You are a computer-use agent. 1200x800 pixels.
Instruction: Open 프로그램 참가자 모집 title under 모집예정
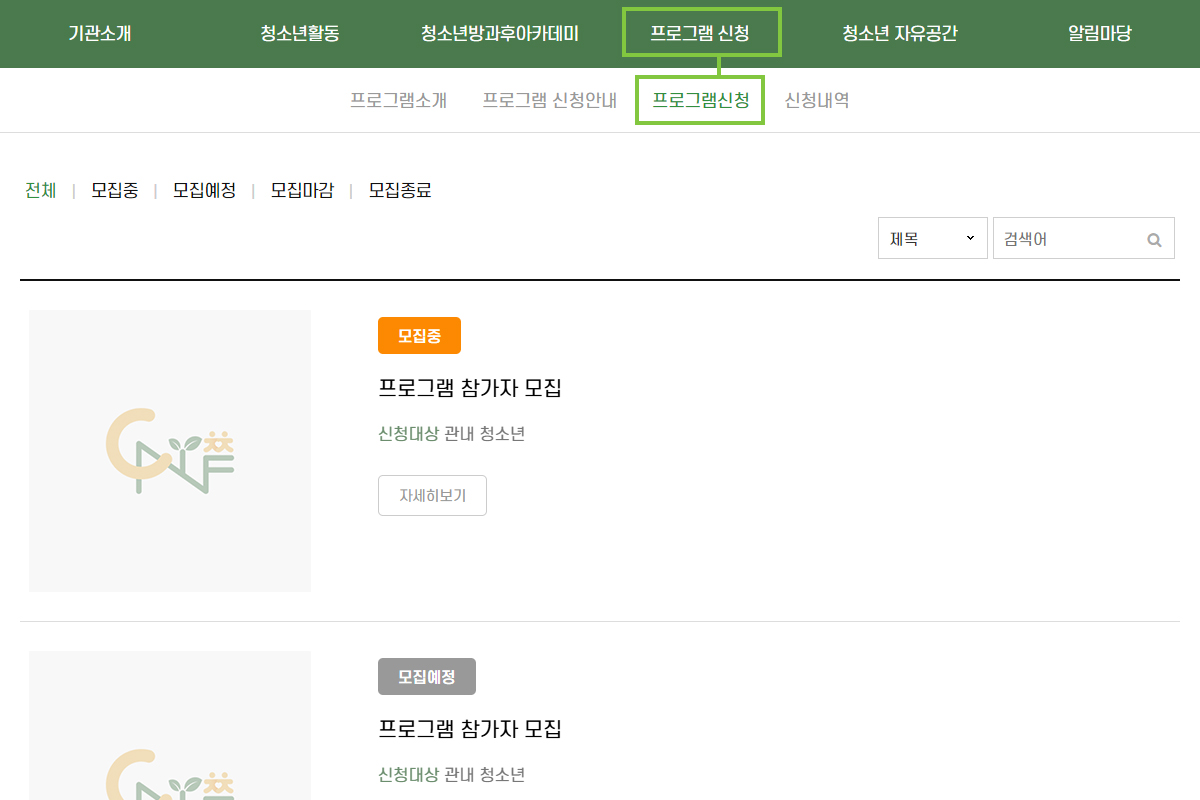[x=470, y=729]
